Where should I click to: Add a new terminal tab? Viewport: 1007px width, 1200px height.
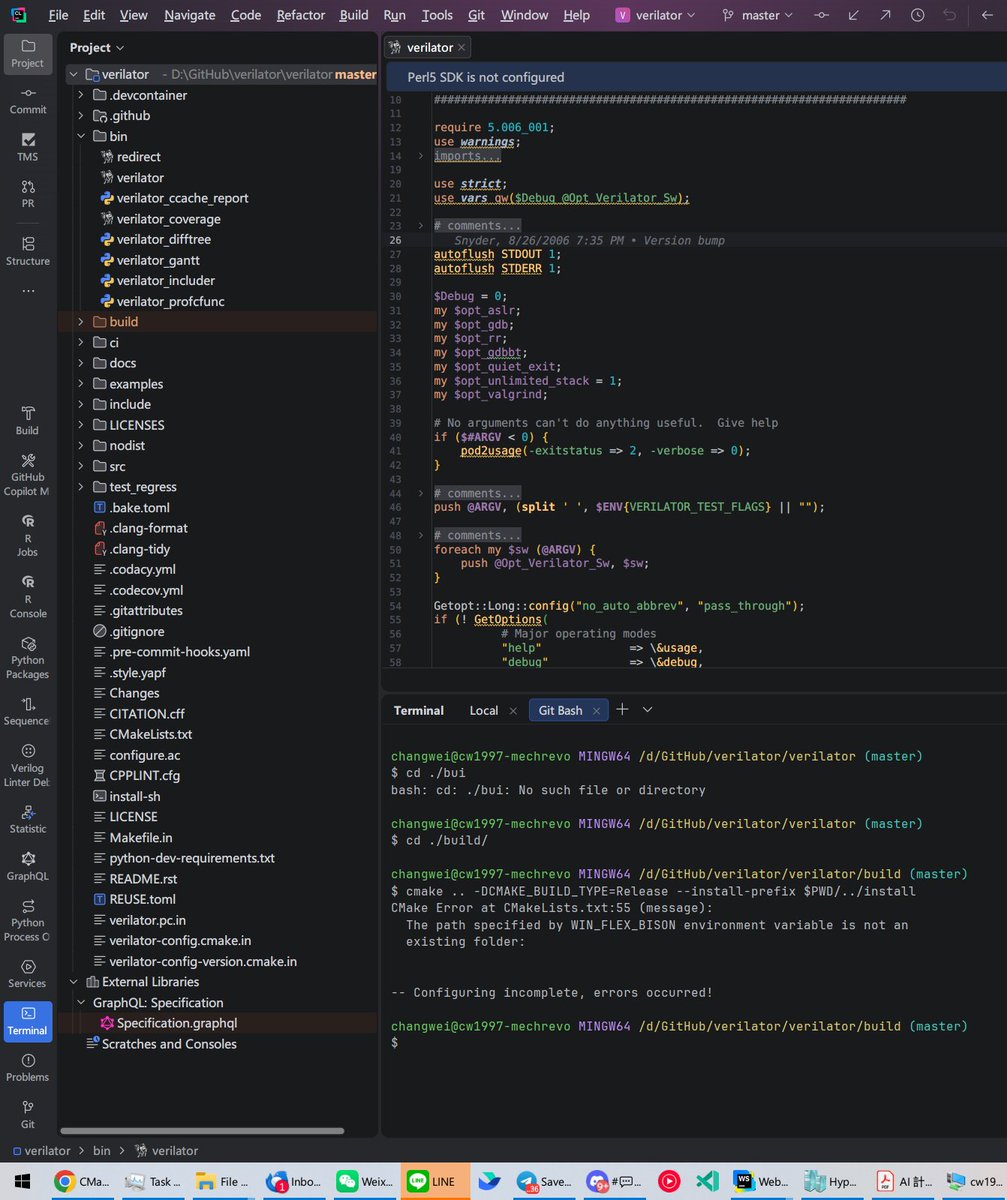click(622, 710)
